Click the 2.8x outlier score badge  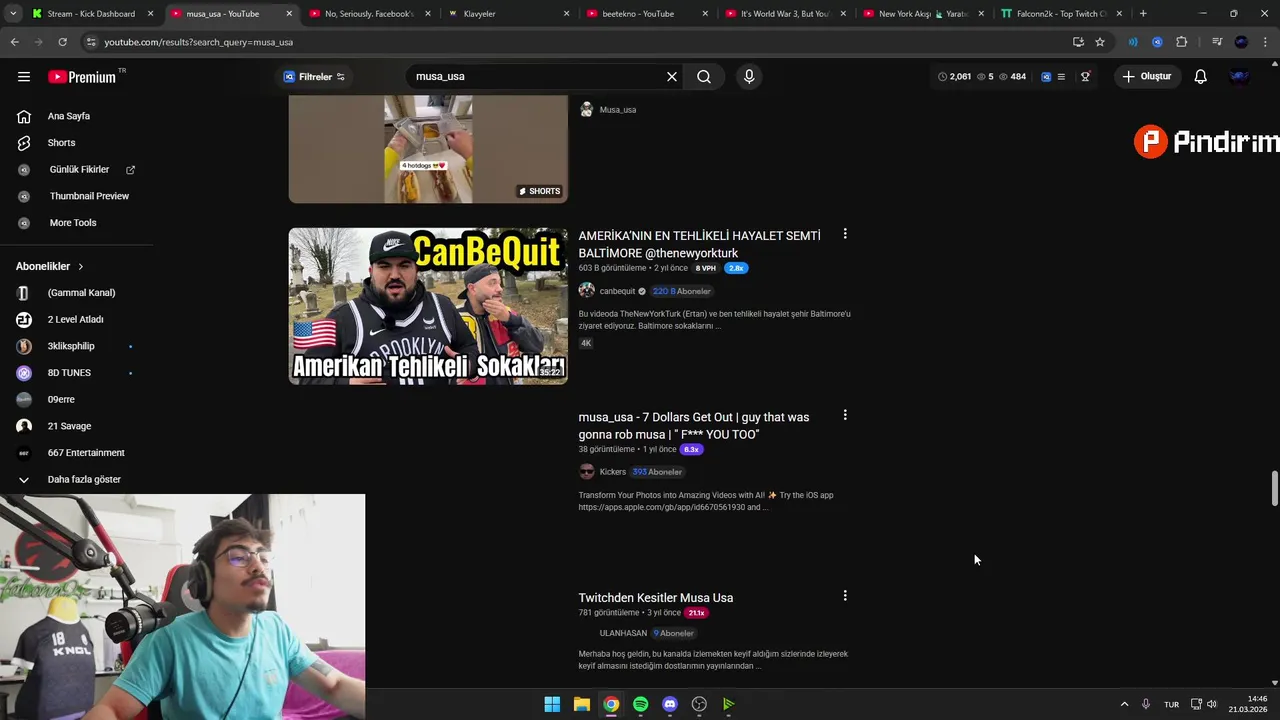pyautogui.click(x=736, y=268)
